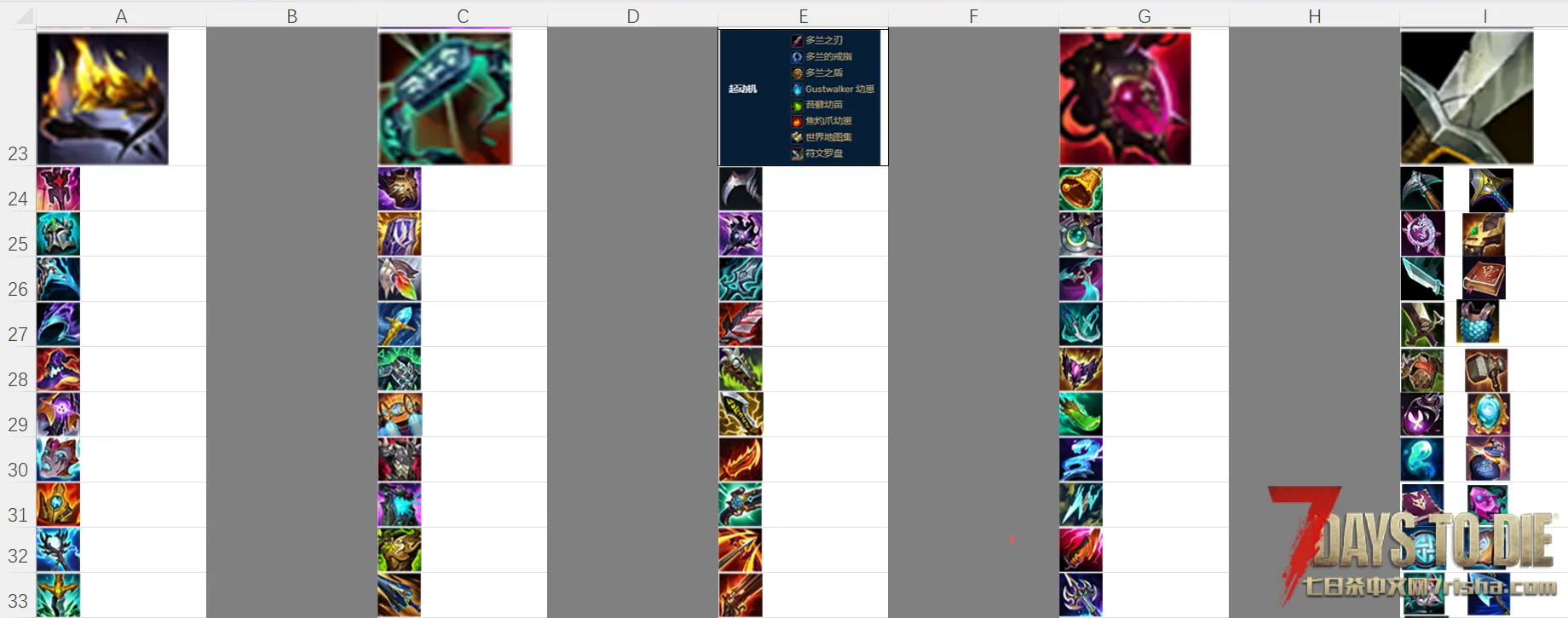1568x618 pixels.
Task: Click the golden bell icon in G24
Action: (x=1081, y=188)
